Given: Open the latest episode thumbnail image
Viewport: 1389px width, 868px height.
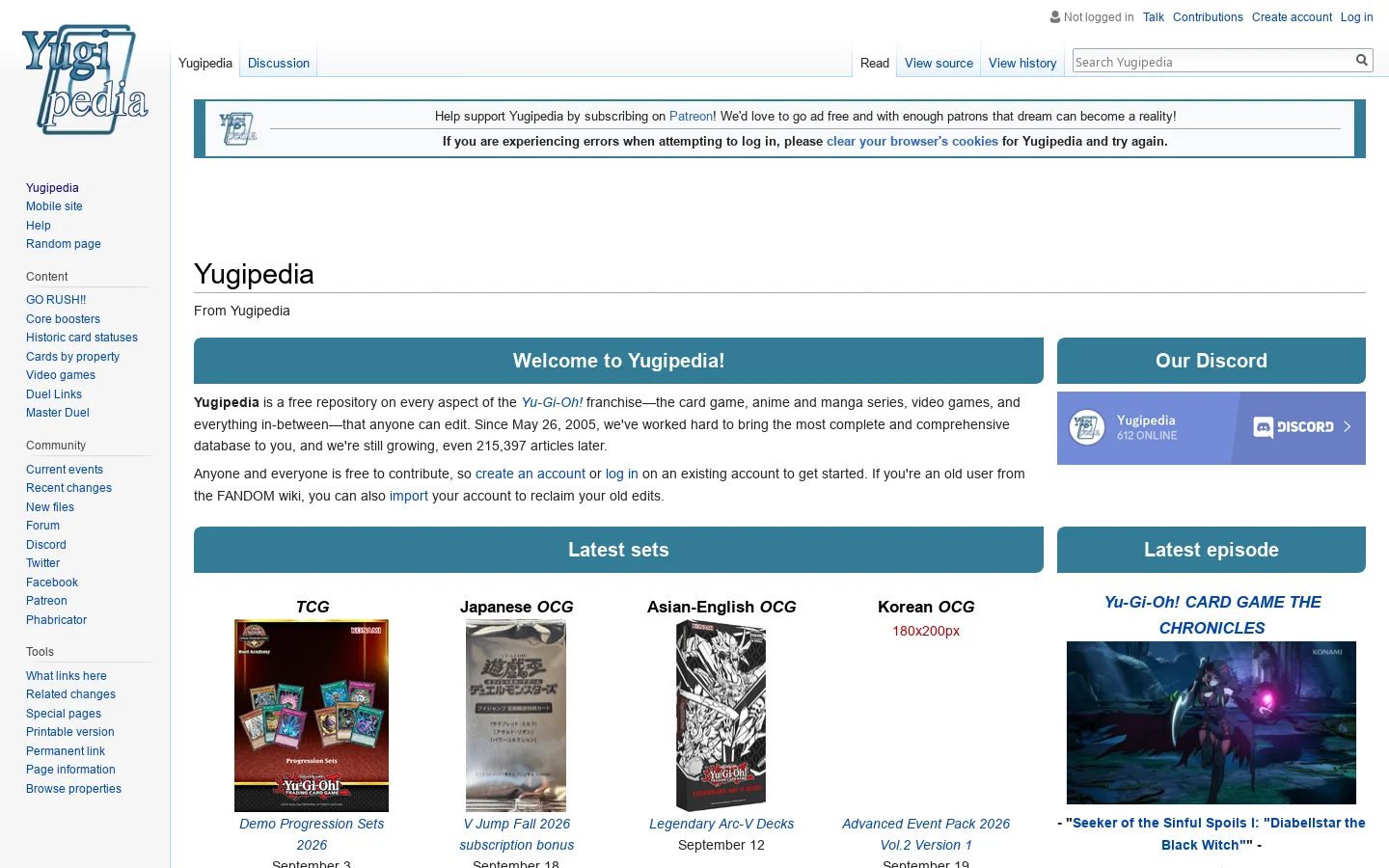Looking at the screenshot, I should coord(1212,723).
